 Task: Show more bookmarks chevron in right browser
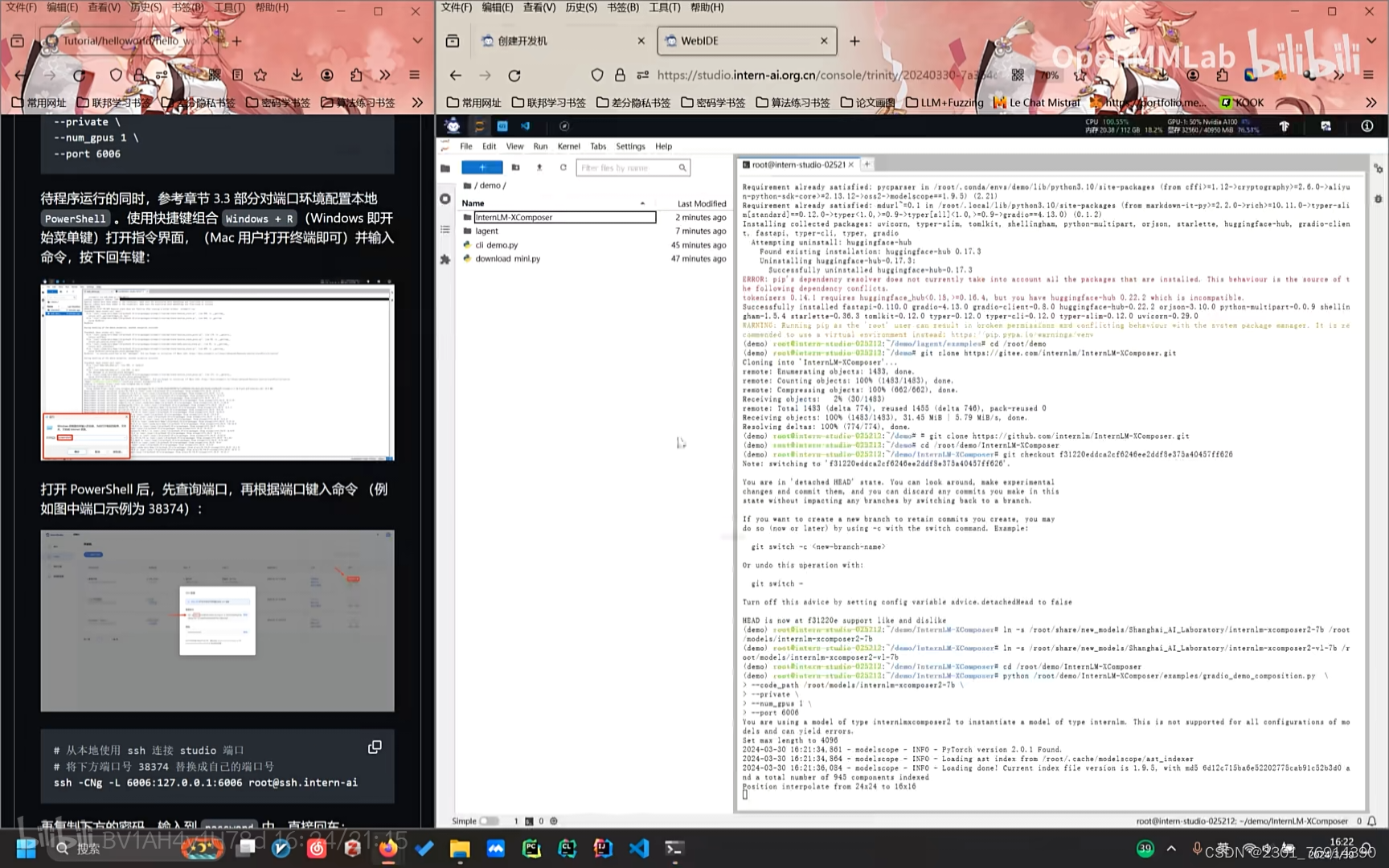click(1371, 102)
